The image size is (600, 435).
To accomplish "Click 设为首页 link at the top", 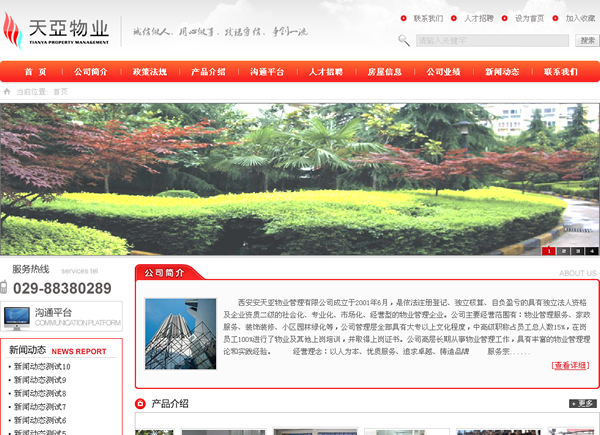I will point(529,18).
